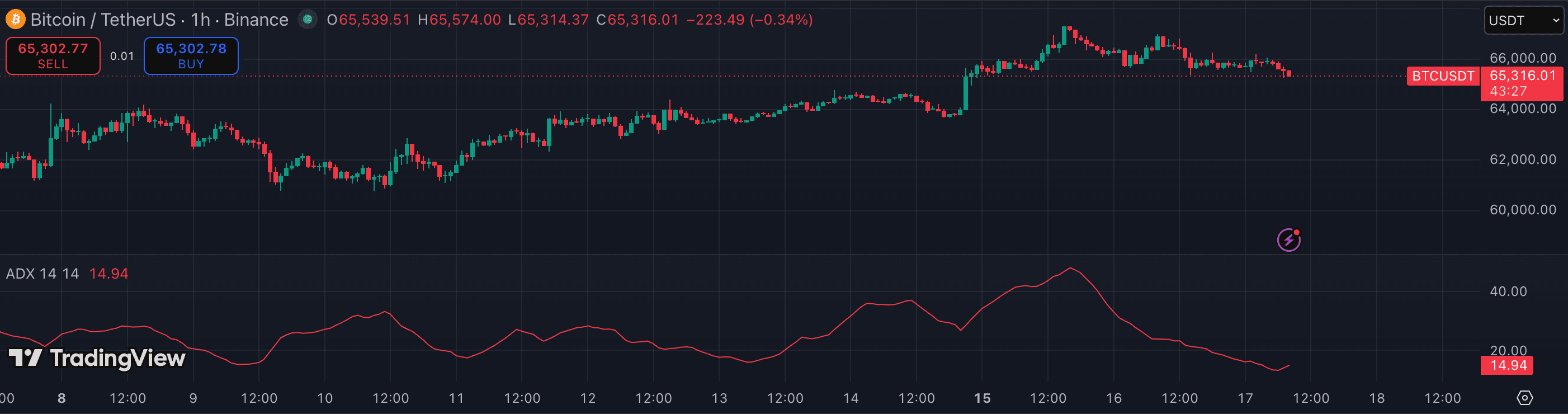The width and height of the screenshot is (1568, 414).
Task: Open the purple lightning events icon
Action: tap(1288, 240)
